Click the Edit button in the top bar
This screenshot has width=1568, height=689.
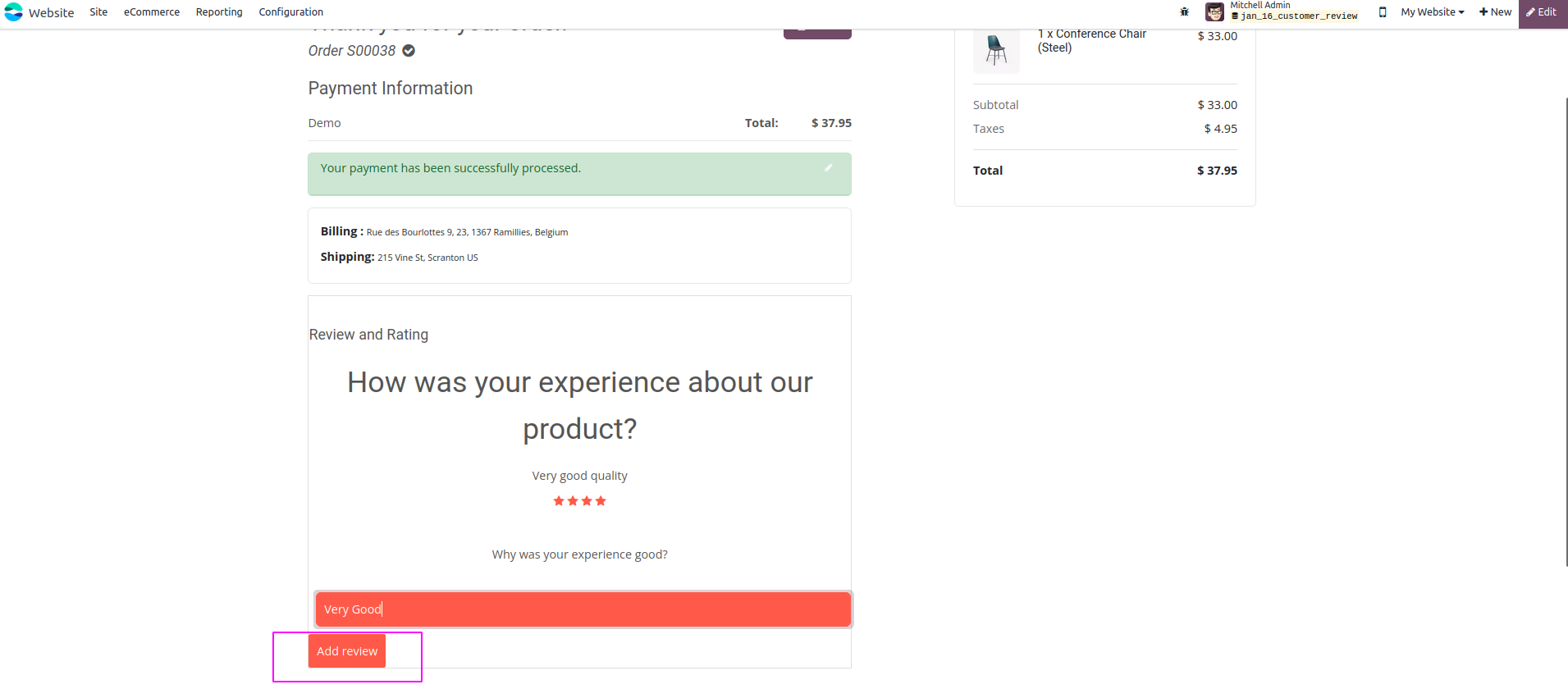[x=1542, y=12]
